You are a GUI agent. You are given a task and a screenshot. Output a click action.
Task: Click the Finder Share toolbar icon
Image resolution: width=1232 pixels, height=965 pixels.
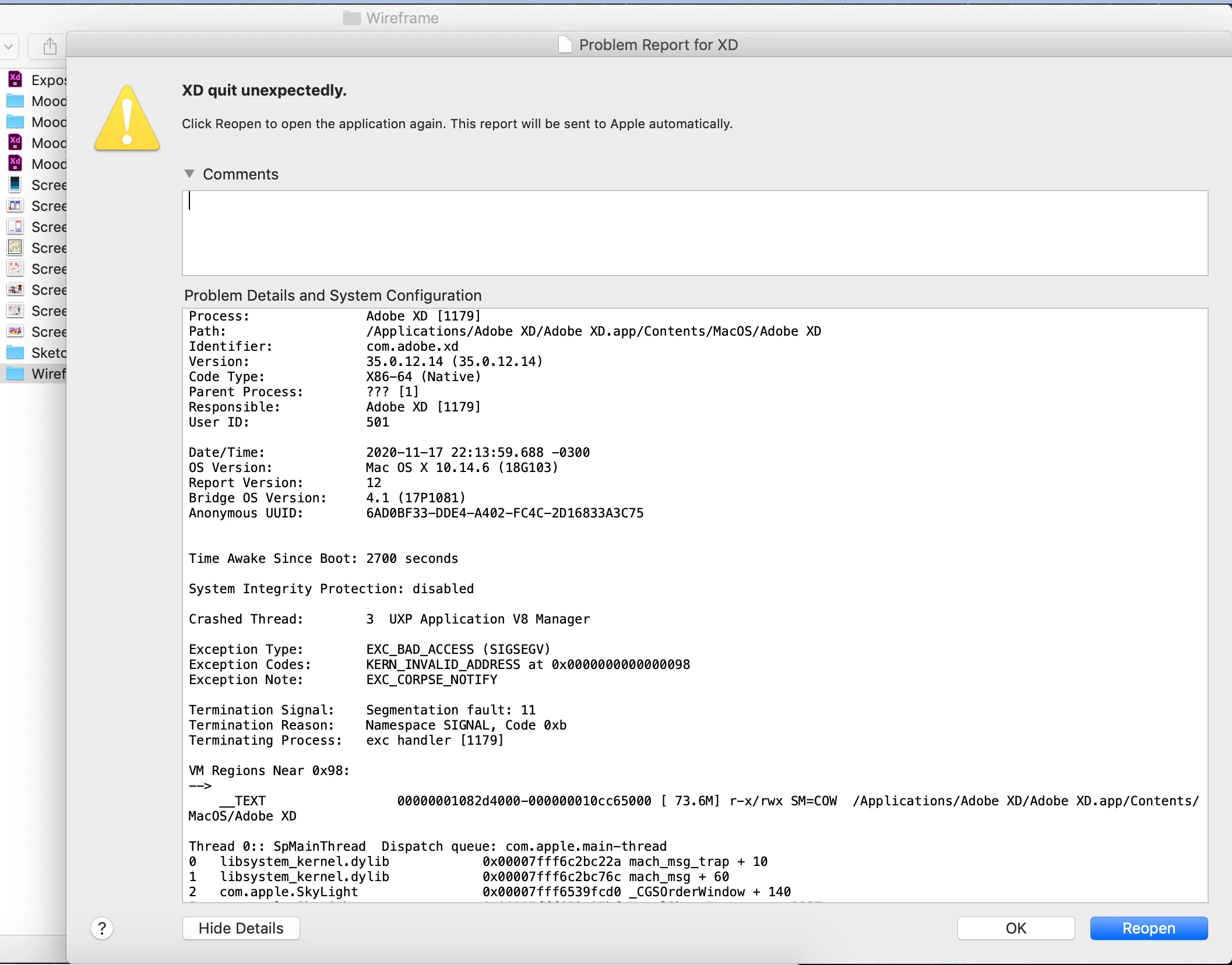(50, 46)
